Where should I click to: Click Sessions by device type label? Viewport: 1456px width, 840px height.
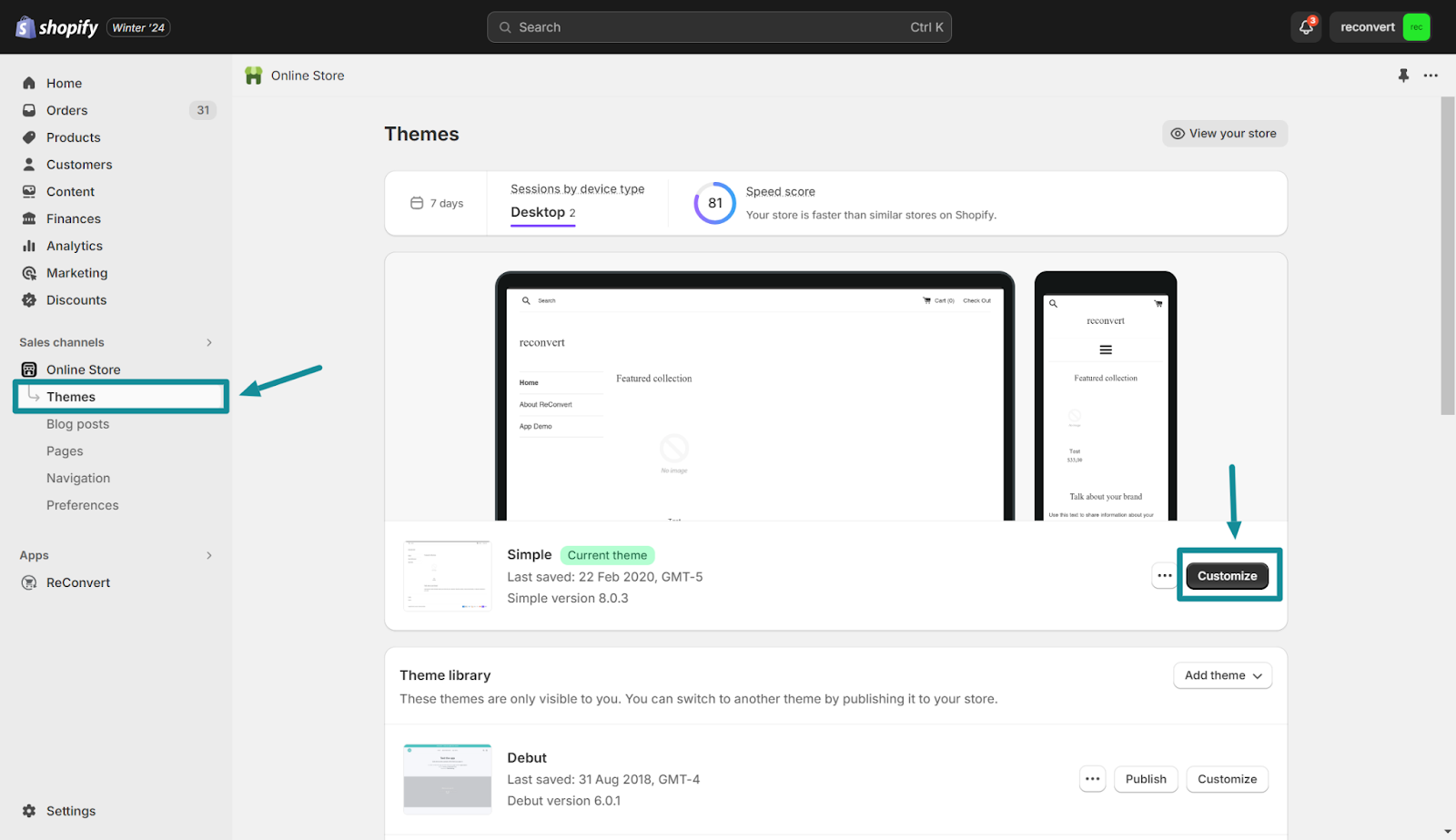point(577,189)
